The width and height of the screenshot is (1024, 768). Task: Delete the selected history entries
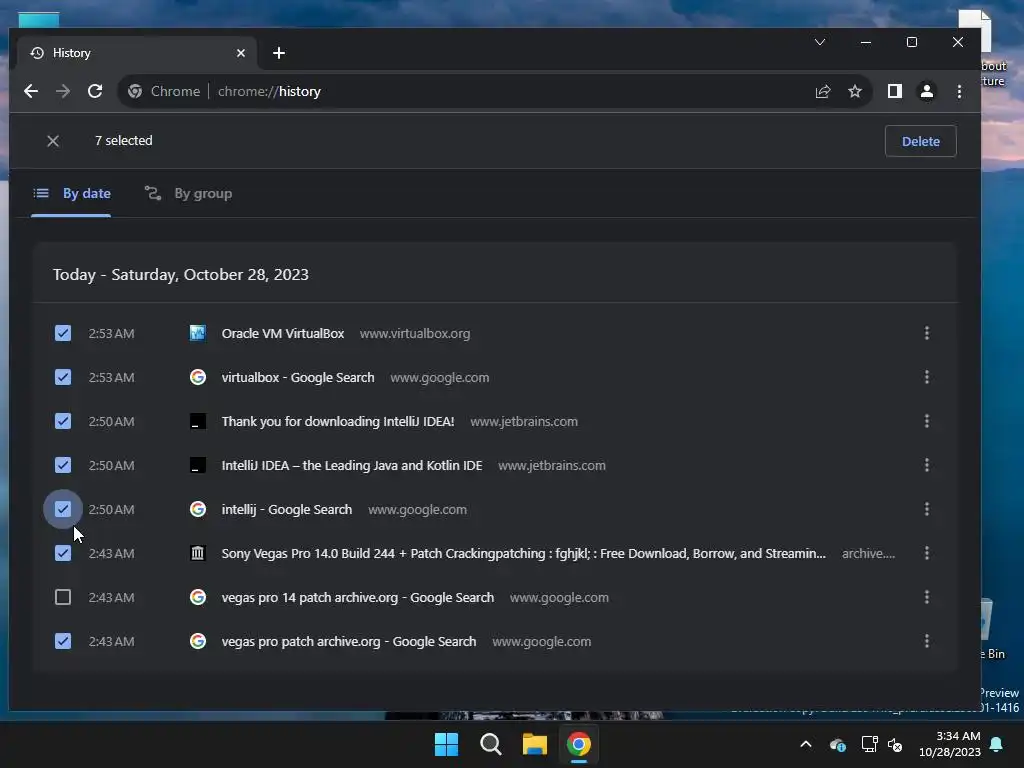point(921,141)
